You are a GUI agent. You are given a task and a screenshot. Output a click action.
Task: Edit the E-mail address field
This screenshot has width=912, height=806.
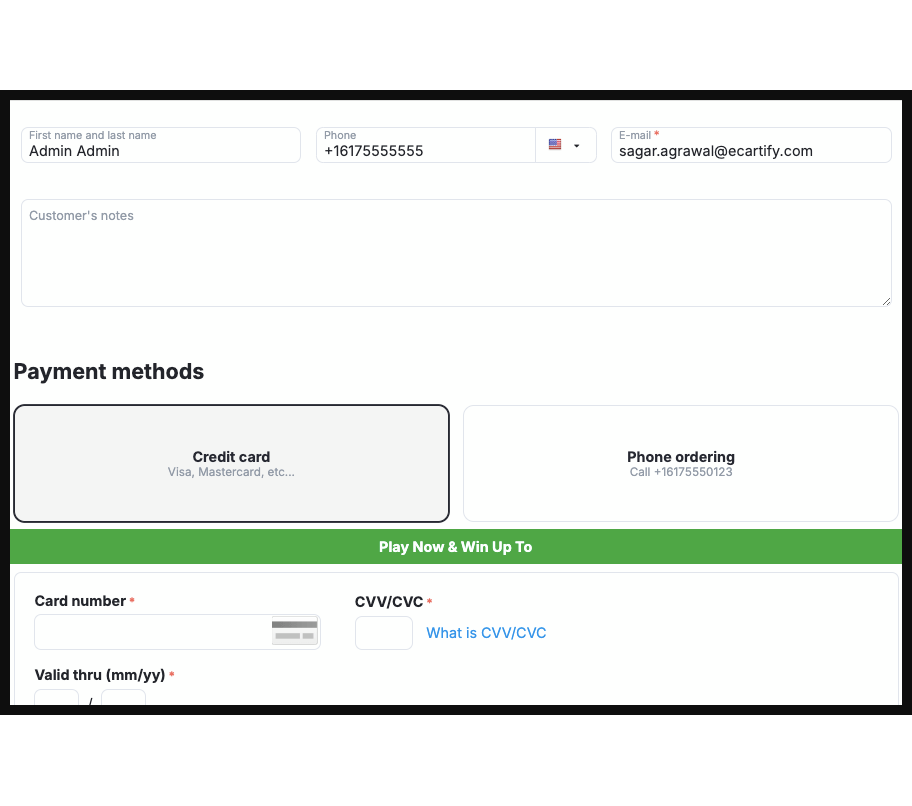click(750, 151)
